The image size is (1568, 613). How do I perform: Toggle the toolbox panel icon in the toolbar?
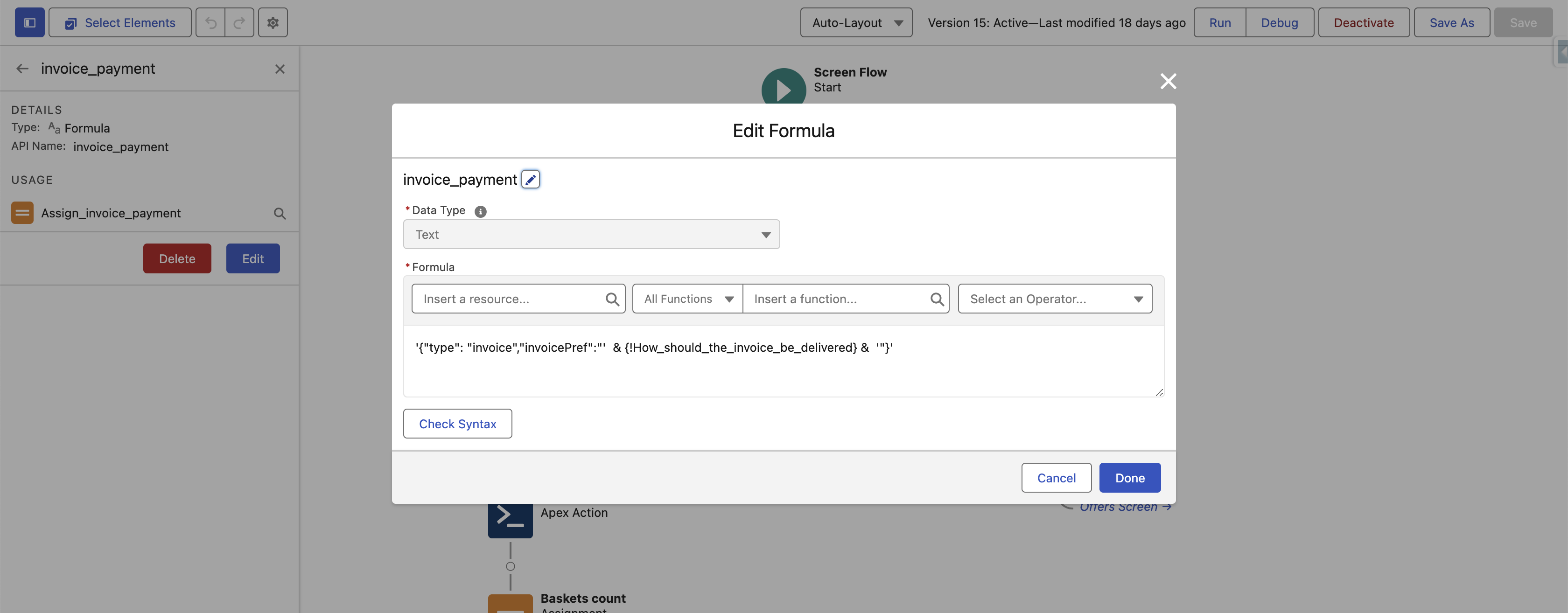coord(29,22)
